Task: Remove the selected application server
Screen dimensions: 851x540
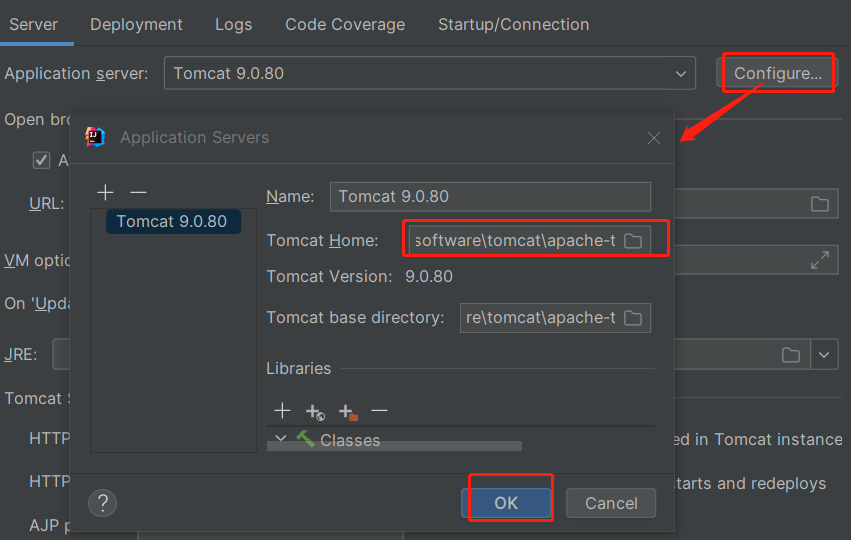Action: click(x=138, y=192)
